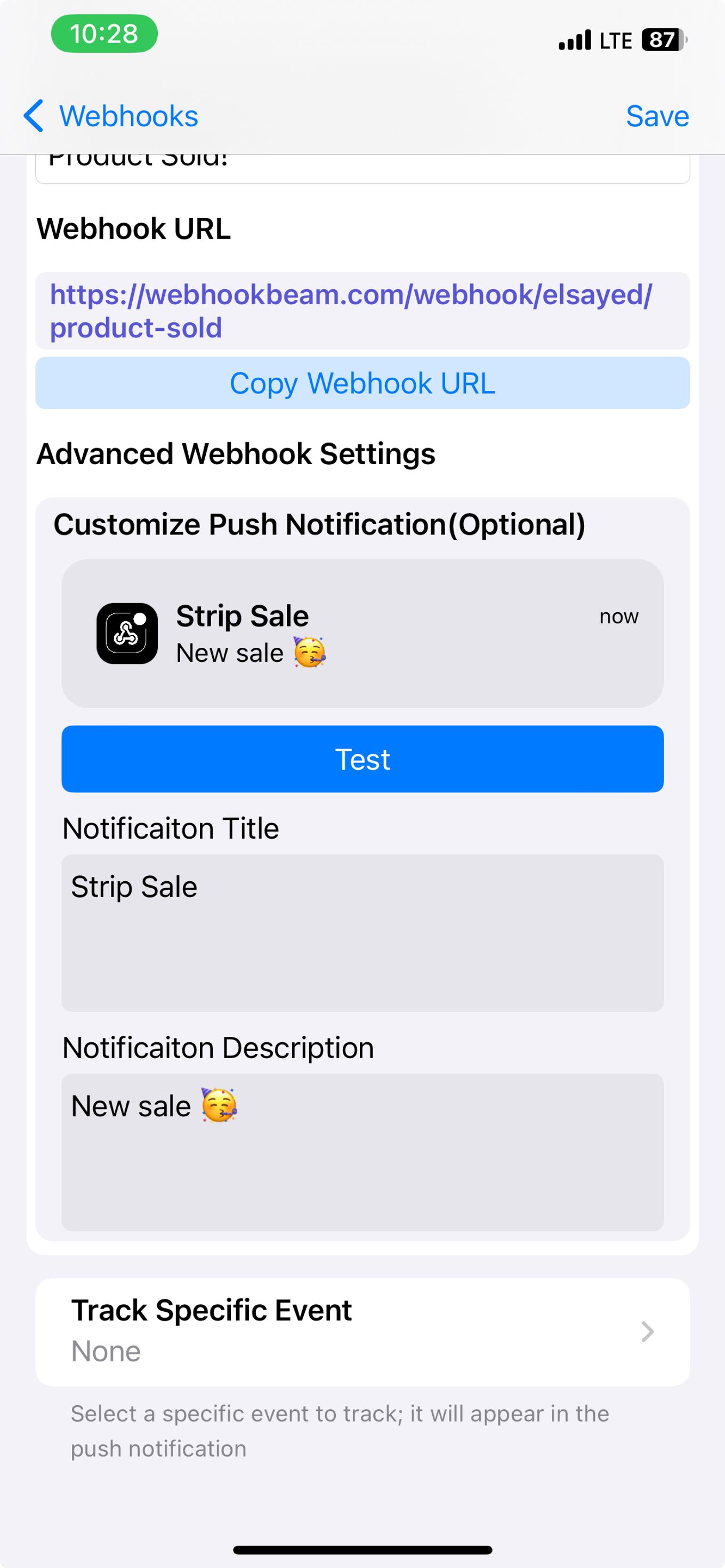Copy Webhook URL button
Screen dimensions: 725x1568
tap(362, 383)
